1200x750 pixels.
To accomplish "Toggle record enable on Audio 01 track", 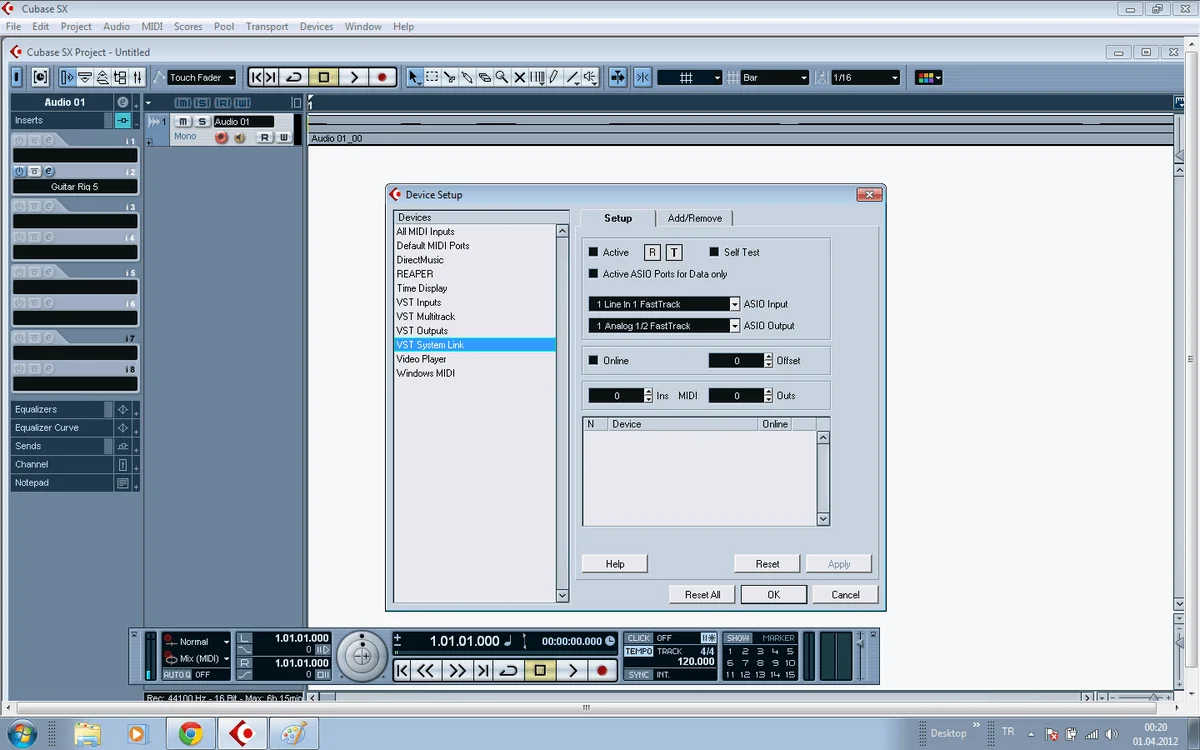I will coord(221,137).
